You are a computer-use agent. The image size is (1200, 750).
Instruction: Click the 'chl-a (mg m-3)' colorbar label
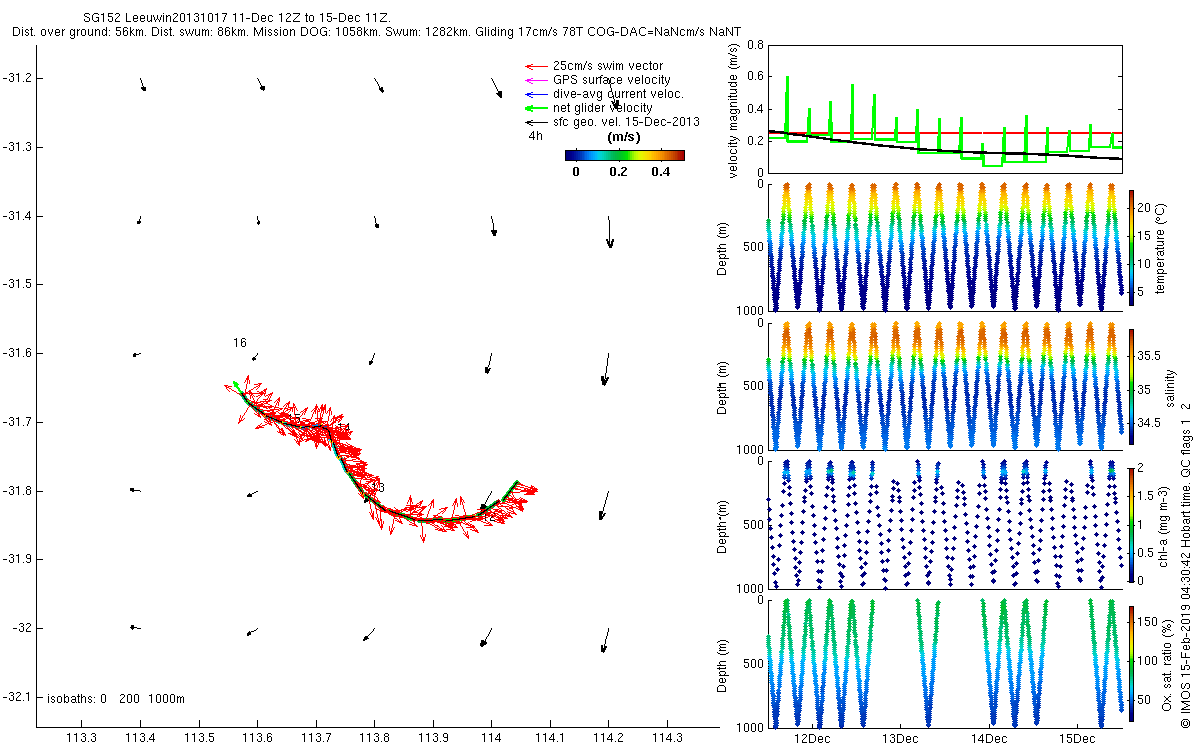[x=1162, y=525]
